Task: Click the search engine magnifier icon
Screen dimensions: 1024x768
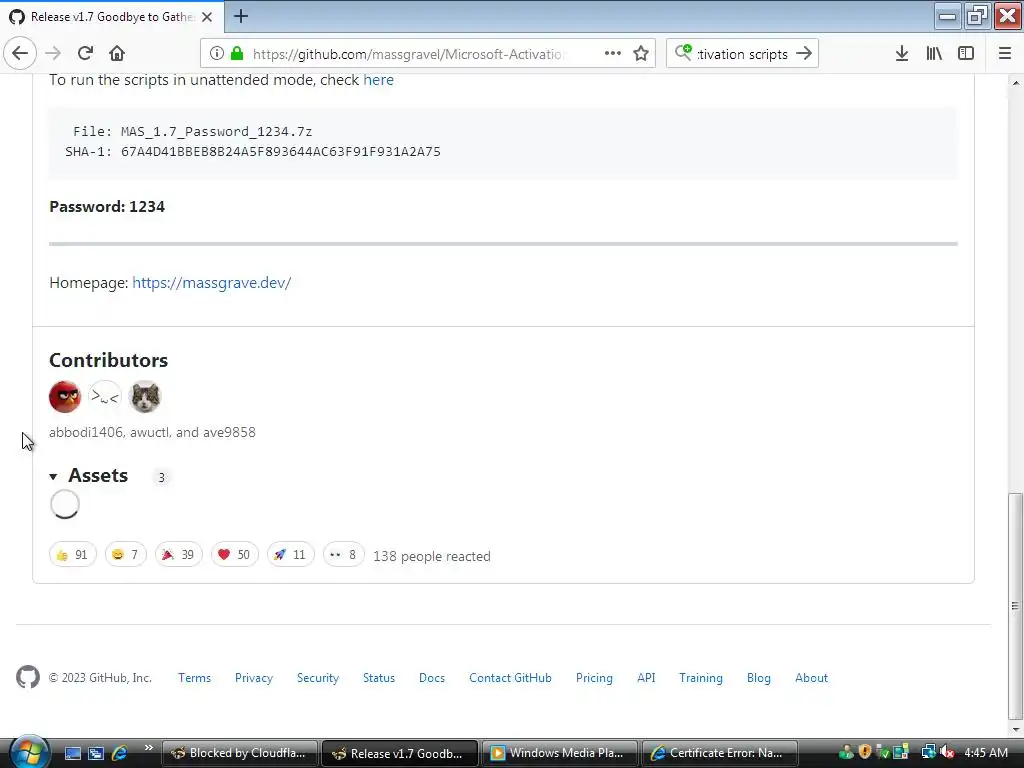Action: (x=683, y=52)
